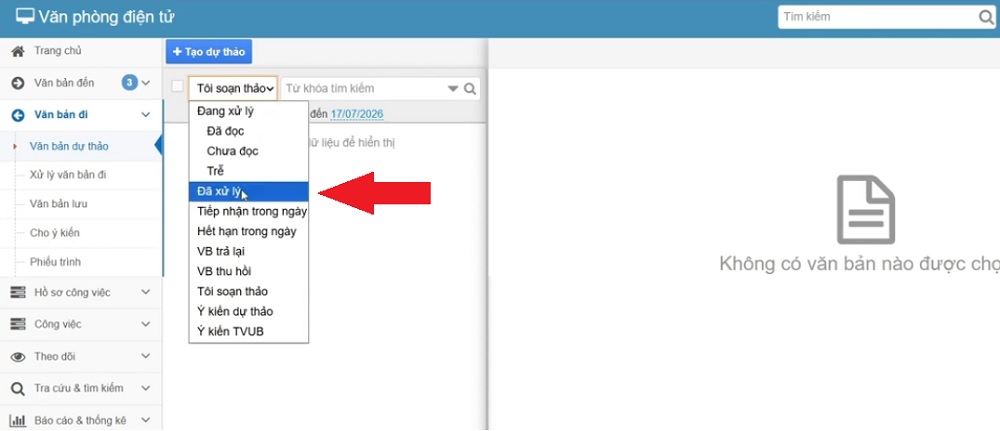Select VB trả lại option
This screenshot has width=1000, height=431.
249,251
